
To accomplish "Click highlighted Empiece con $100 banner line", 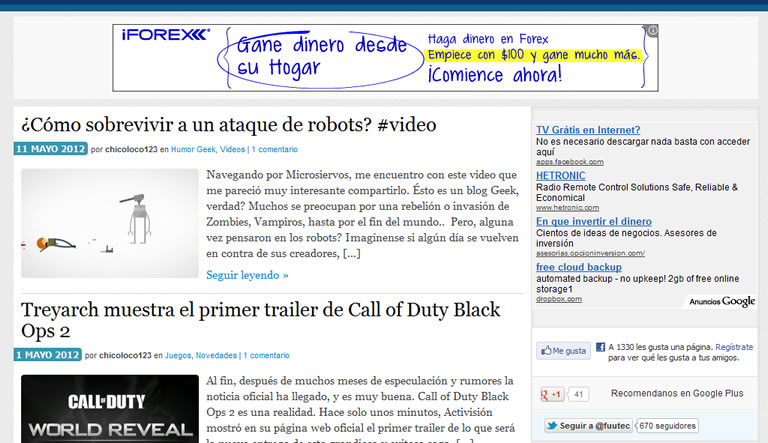I will point(534,55).
